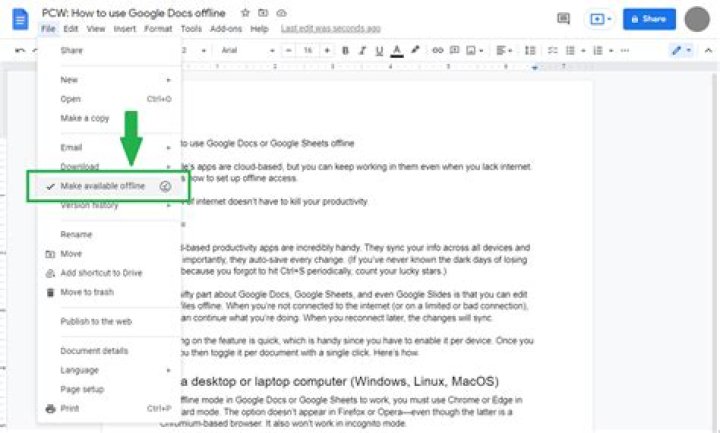Open the editing mode pencil dropdown
720x433 pixels.
681,50
